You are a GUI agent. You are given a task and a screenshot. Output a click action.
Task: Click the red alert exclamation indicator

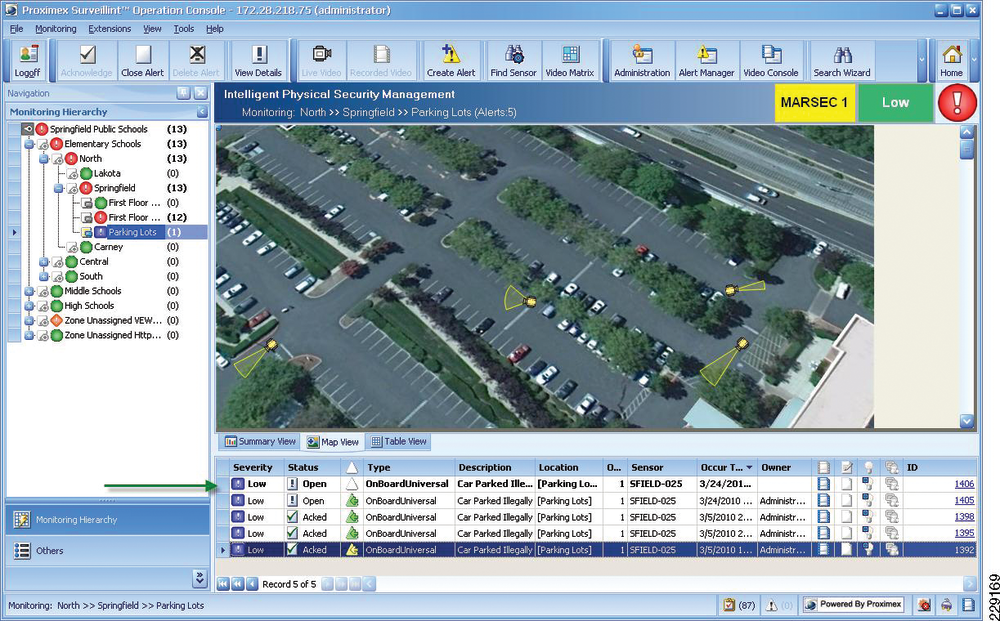[x=957, y=103]
